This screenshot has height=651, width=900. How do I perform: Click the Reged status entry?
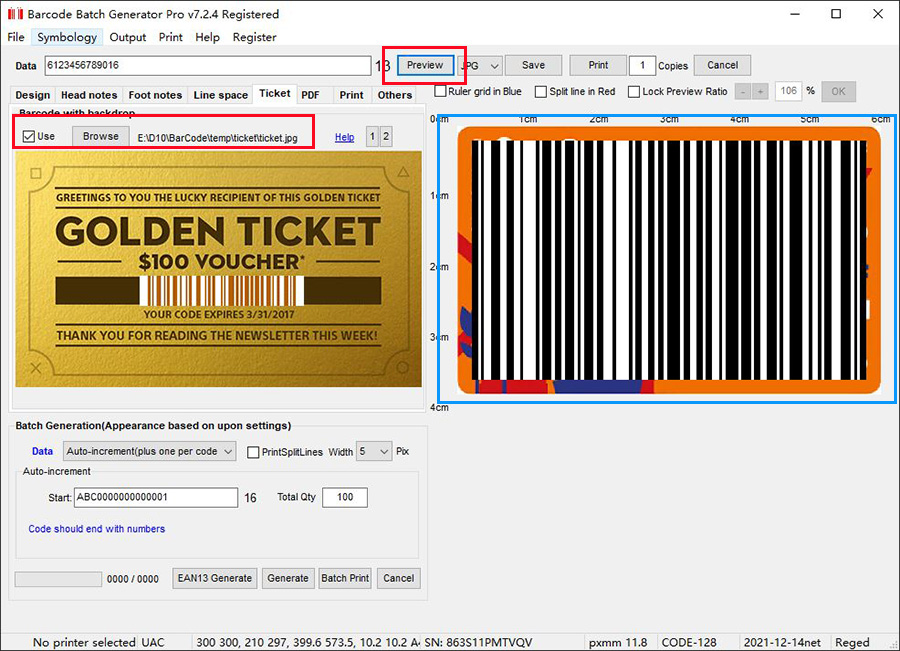(852, 642)
